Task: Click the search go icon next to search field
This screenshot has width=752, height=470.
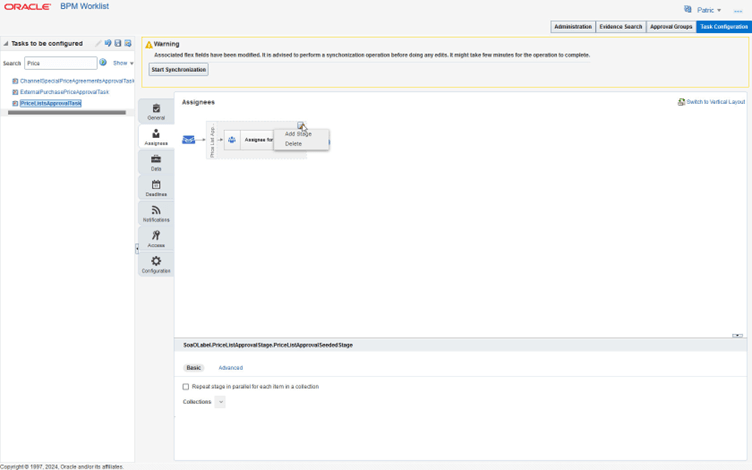Action: tap(103, 62)
